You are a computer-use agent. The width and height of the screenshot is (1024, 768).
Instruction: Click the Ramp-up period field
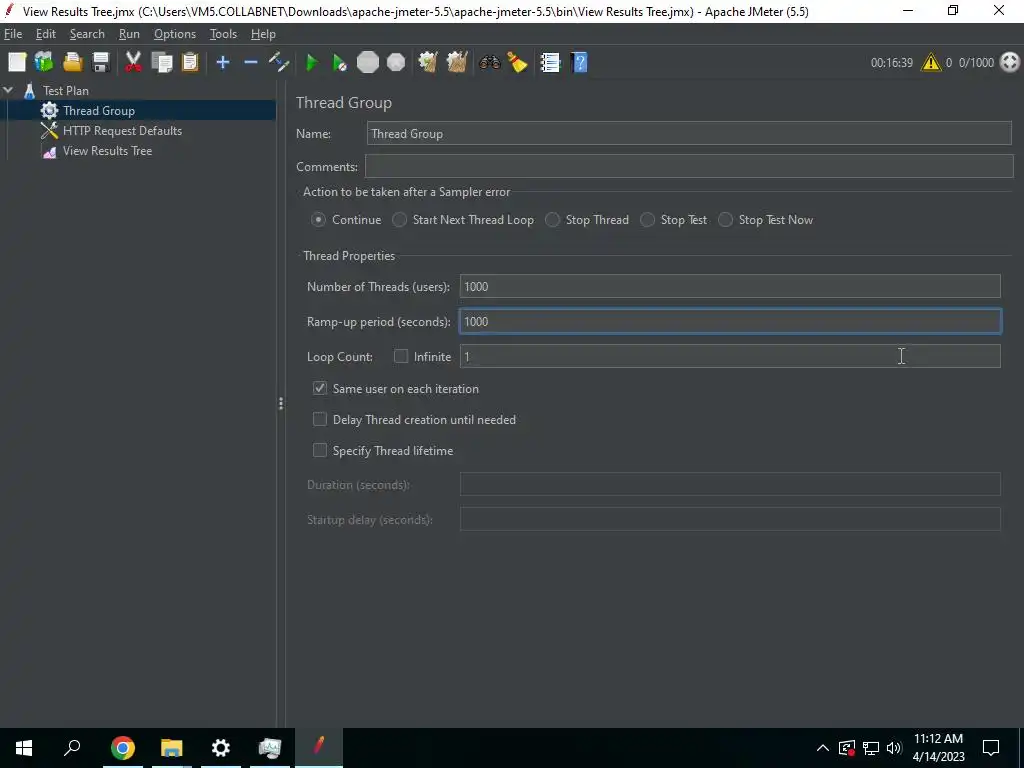[730, 321]
